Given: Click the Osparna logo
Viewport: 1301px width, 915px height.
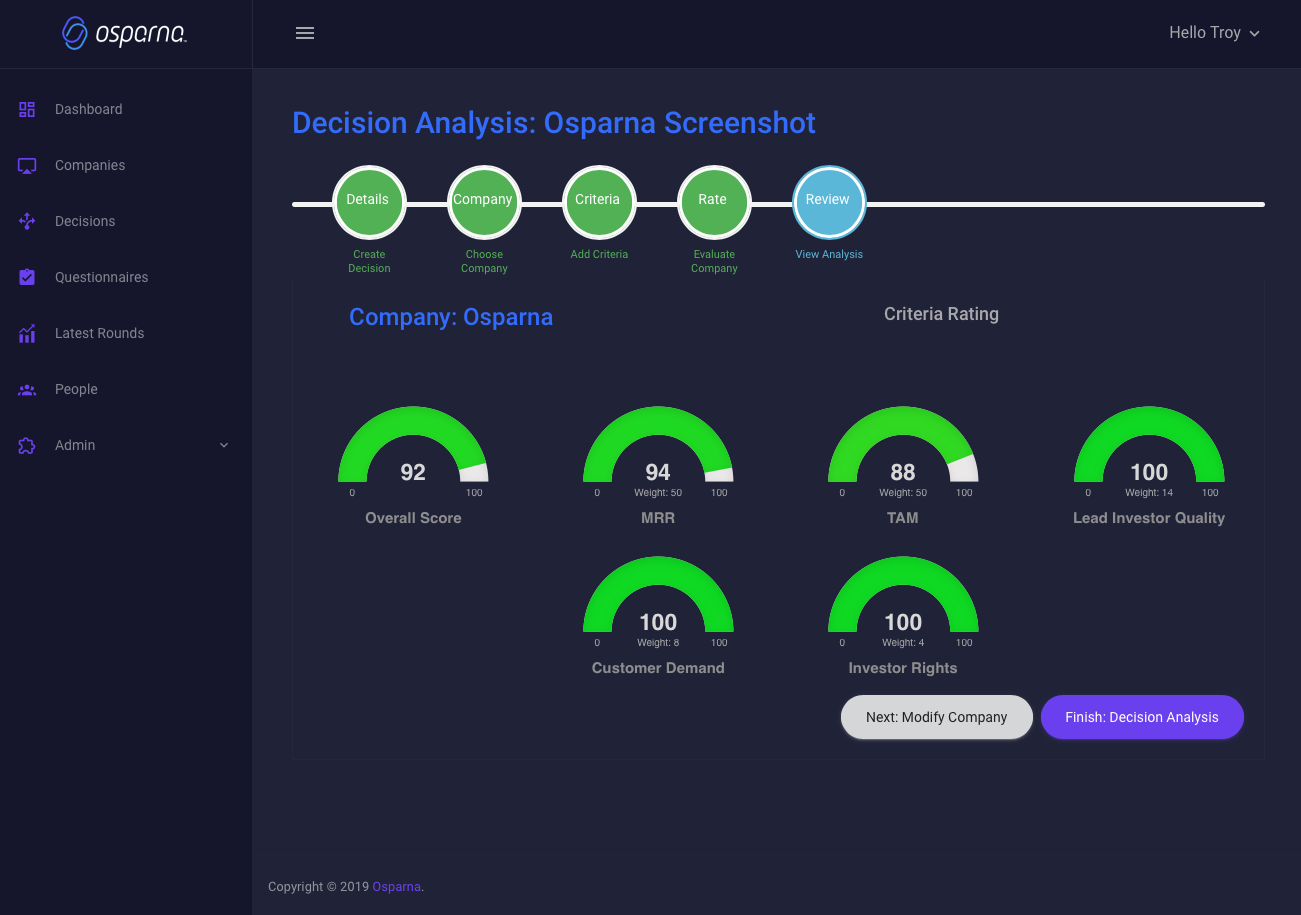Looking at the screenshot, I should pos(124,33).
